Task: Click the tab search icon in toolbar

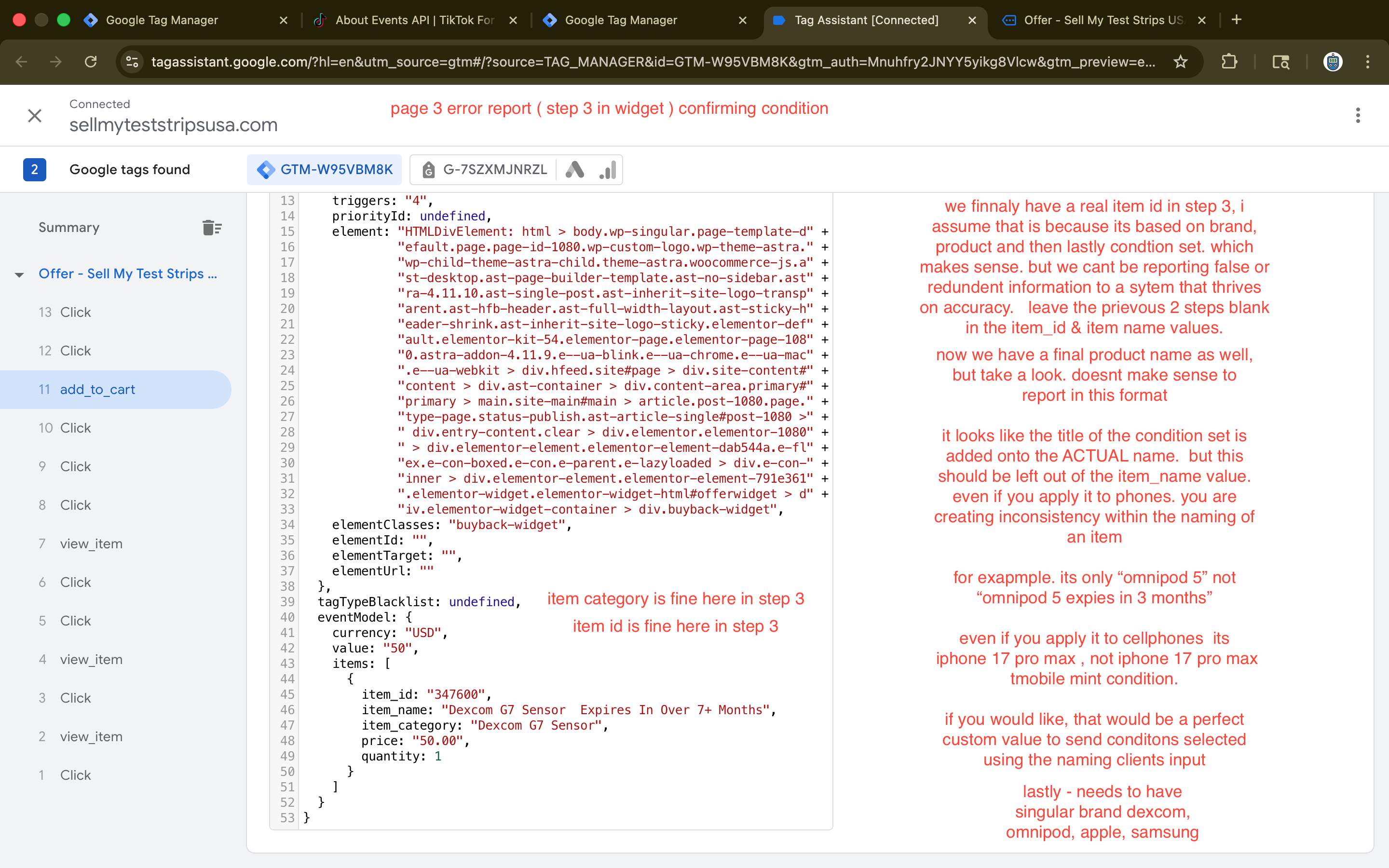Action: (x=1281, y=61)
